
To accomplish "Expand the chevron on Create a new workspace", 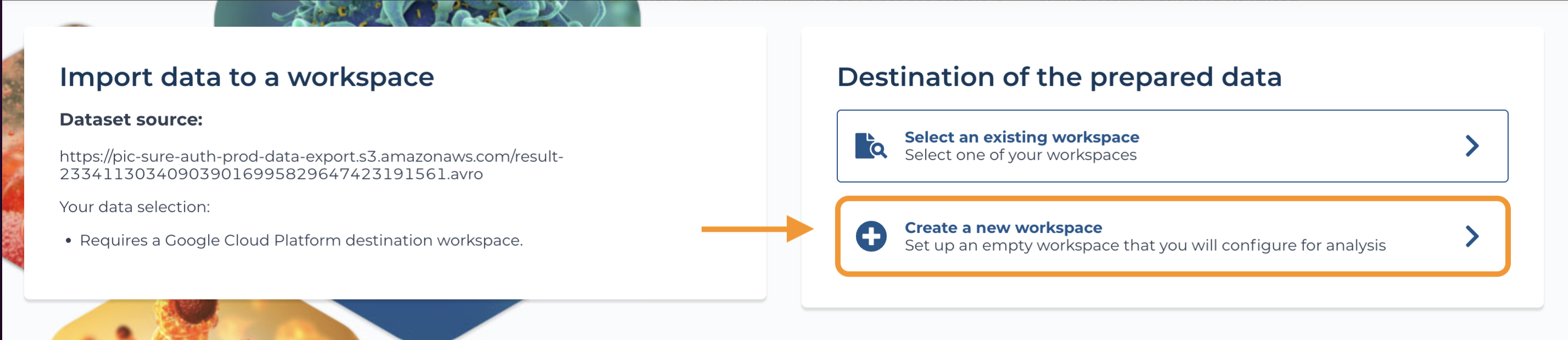I will click(1472, 236).
